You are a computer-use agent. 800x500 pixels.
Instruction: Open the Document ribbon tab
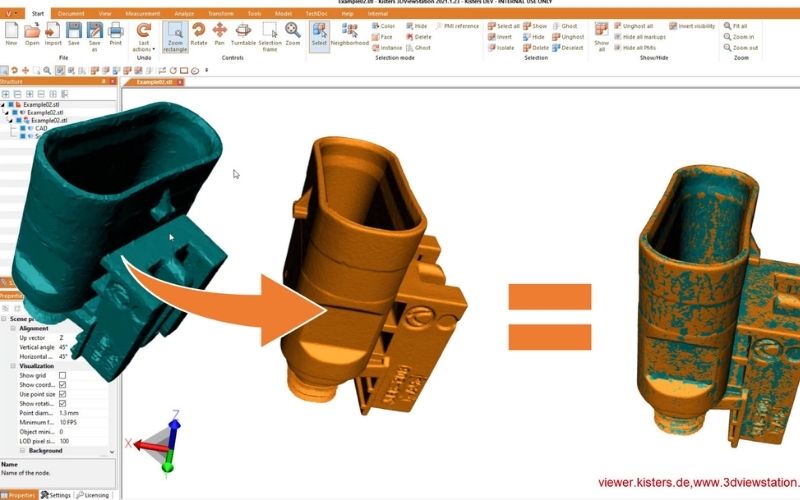pos(71,14)
